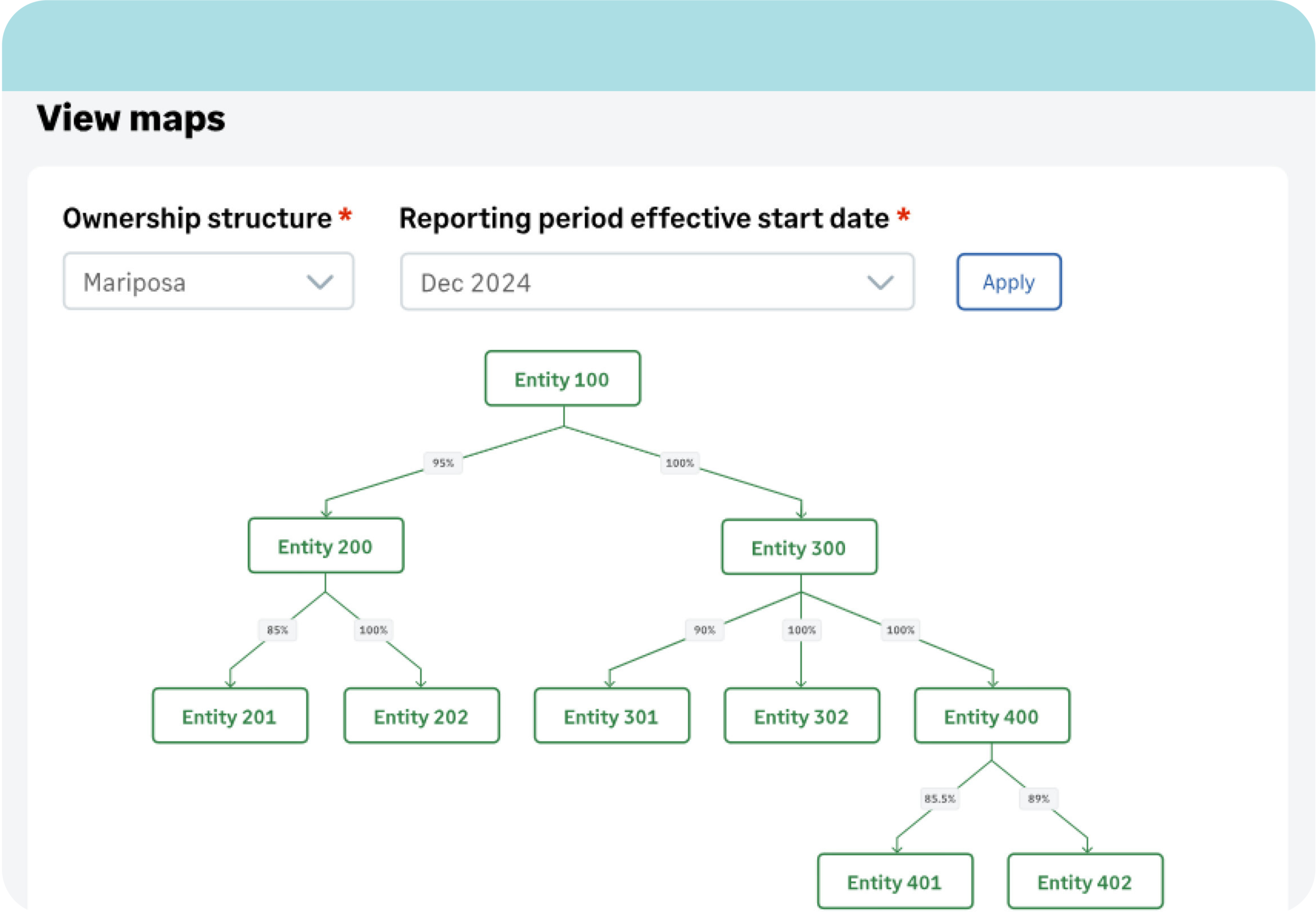Click the Entity 202 box

tap(422, 716)
